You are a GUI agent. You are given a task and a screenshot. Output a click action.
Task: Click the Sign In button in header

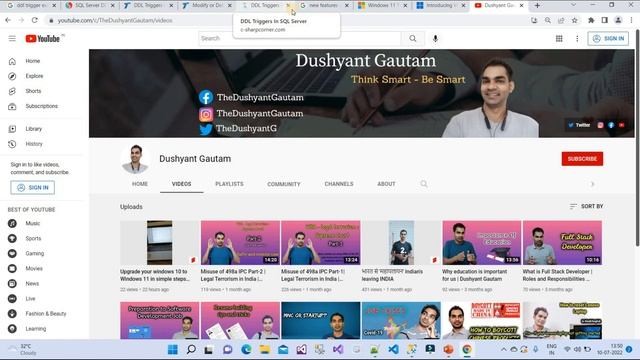click(608, 38)
